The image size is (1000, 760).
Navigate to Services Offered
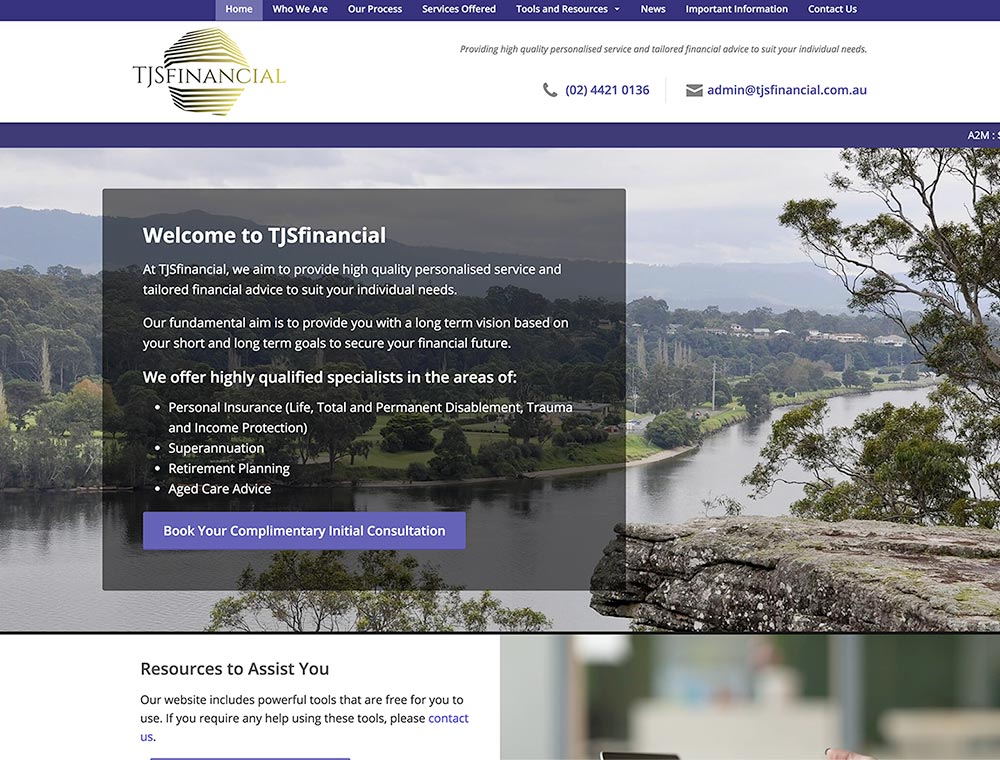[x=459, y=10]
